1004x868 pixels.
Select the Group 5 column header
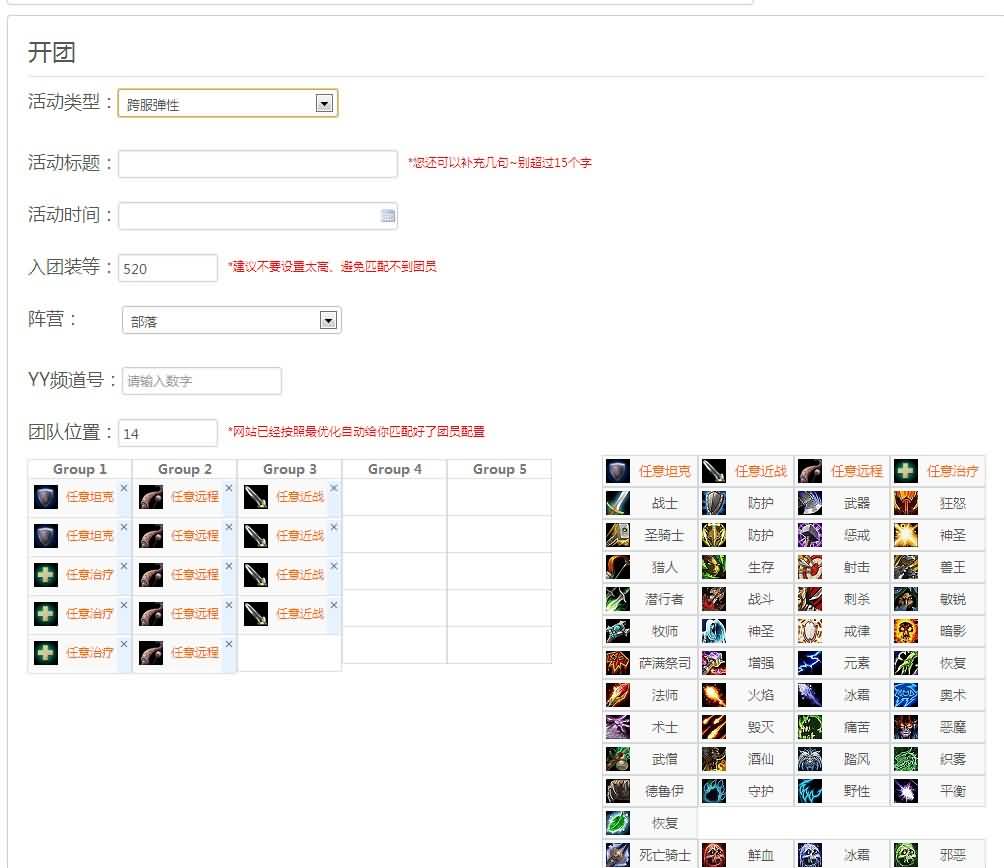coord(499,469)
